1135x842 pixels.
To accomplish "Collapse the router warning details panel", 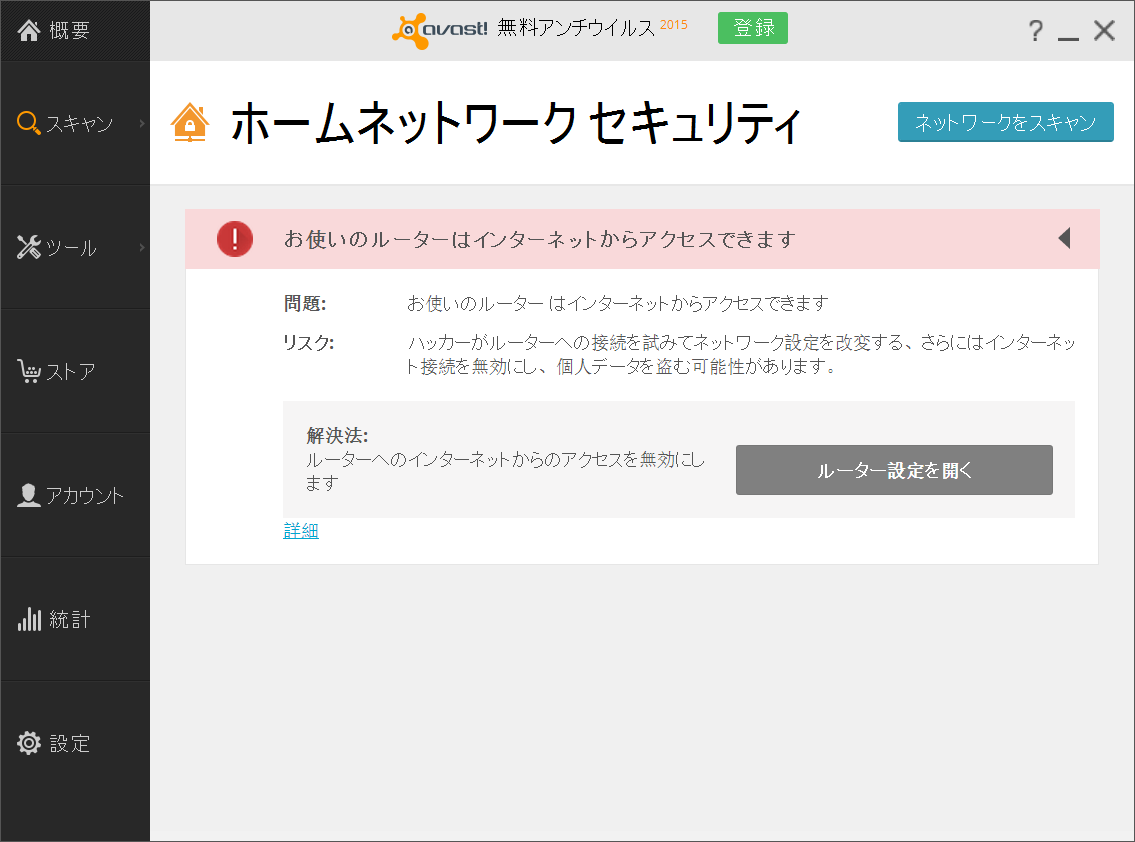I will 1064,239.
